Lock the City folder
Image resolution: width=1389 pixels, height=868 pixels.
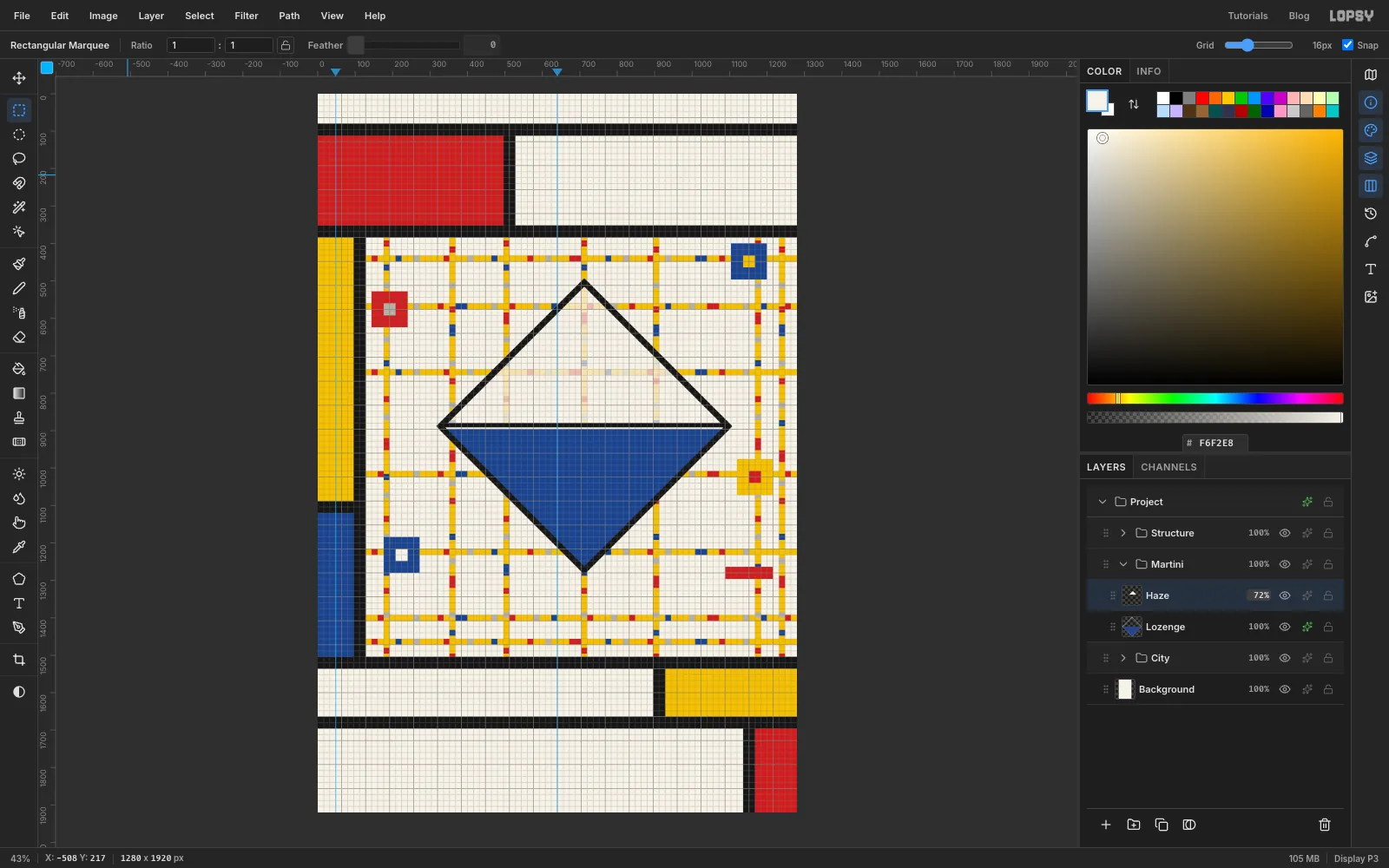point(1328,658)
